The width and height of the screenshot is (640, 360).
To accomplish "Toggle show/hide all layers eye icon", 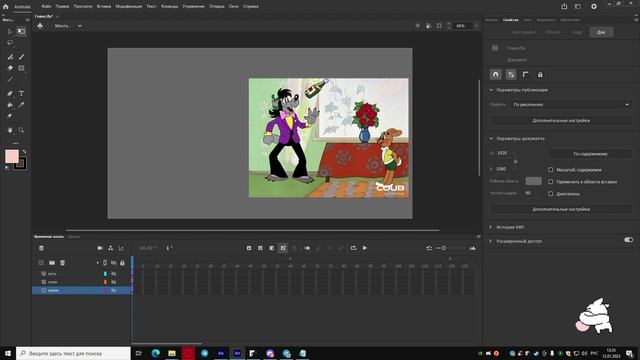I will pyautogui.click(x=113, y=263).
